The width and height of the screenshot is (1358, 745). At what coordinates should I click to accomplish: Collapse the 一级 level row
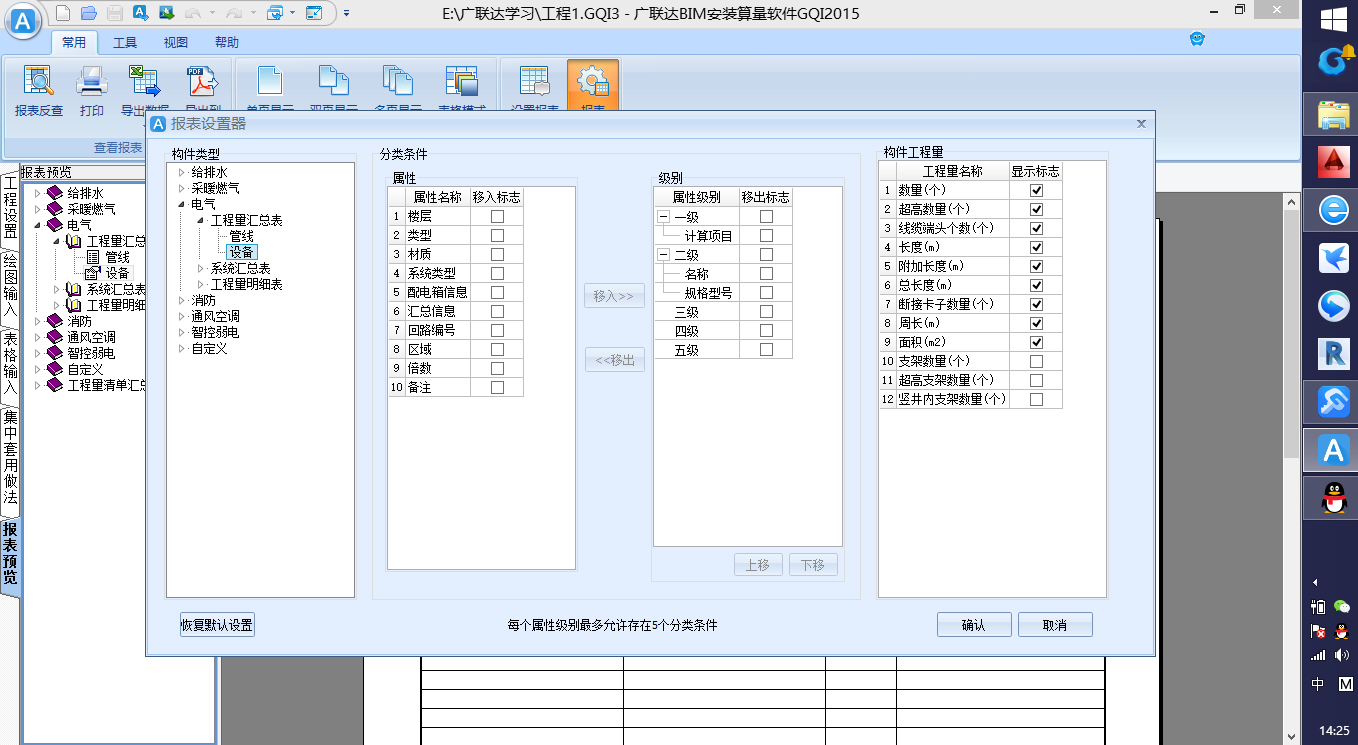(664, 216)
